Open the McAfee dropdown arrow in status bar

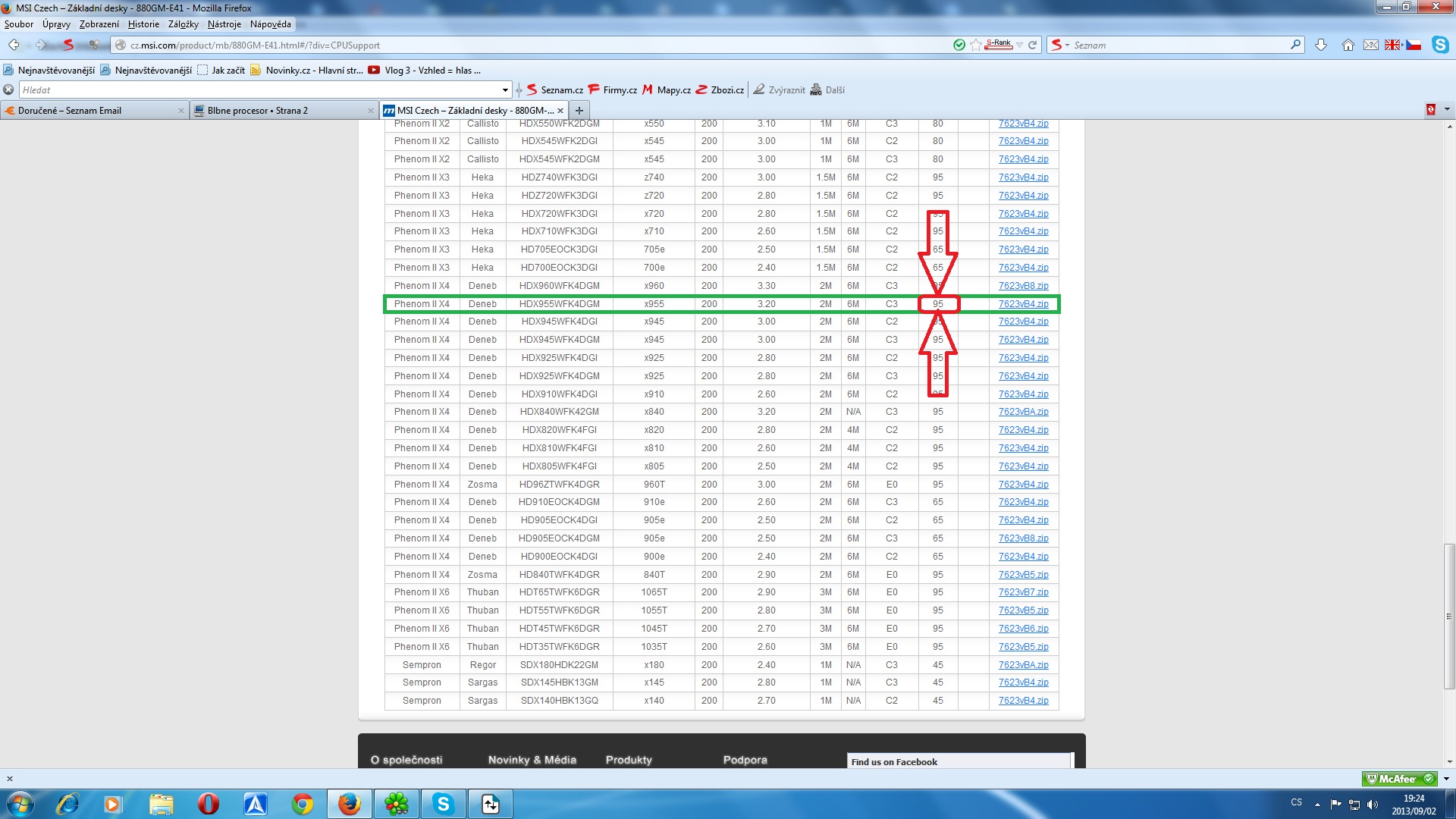click(1446, 779)
